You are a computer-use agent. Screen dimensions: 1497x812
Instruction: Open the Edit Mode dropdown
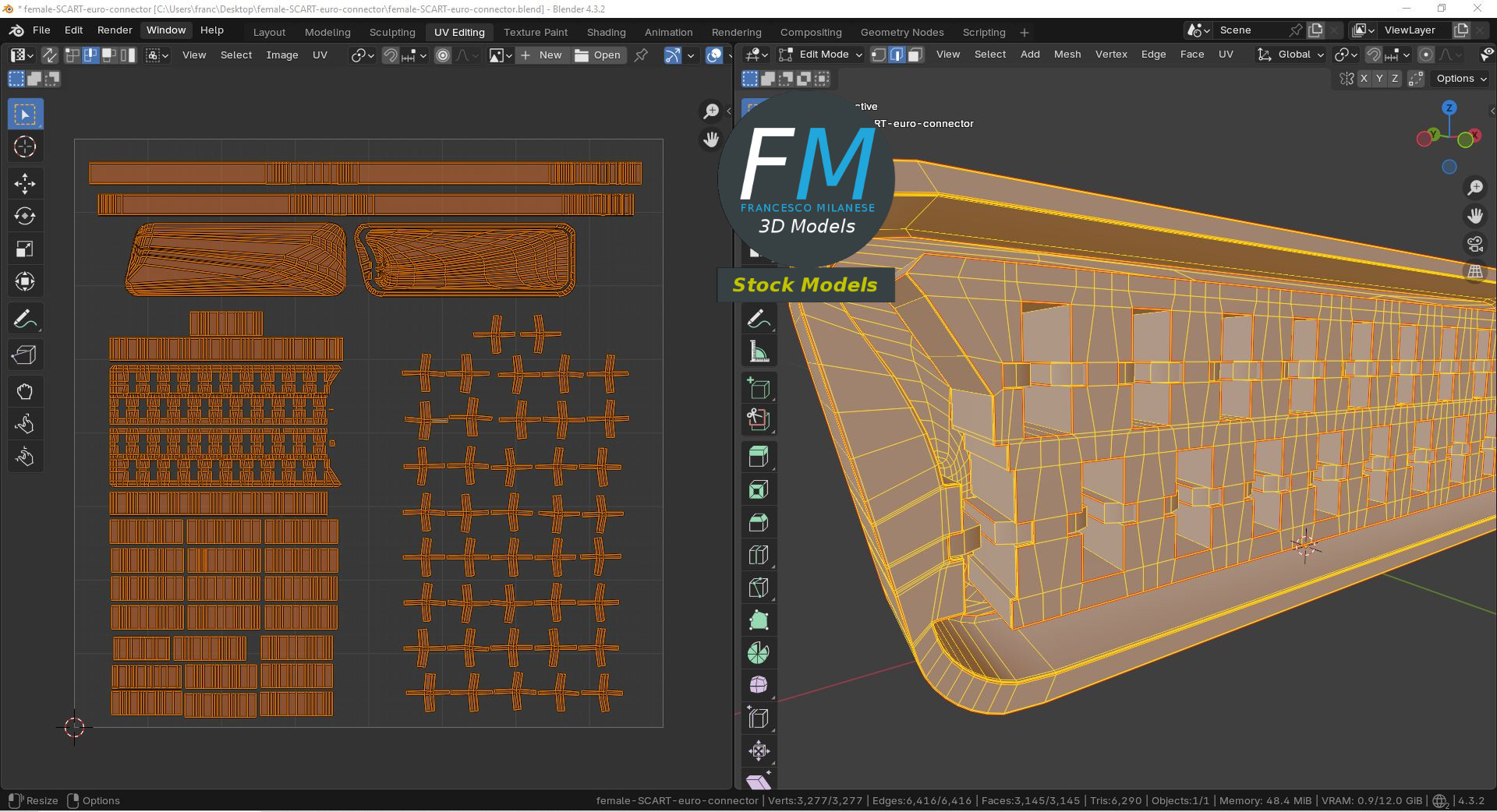(822, 55)
